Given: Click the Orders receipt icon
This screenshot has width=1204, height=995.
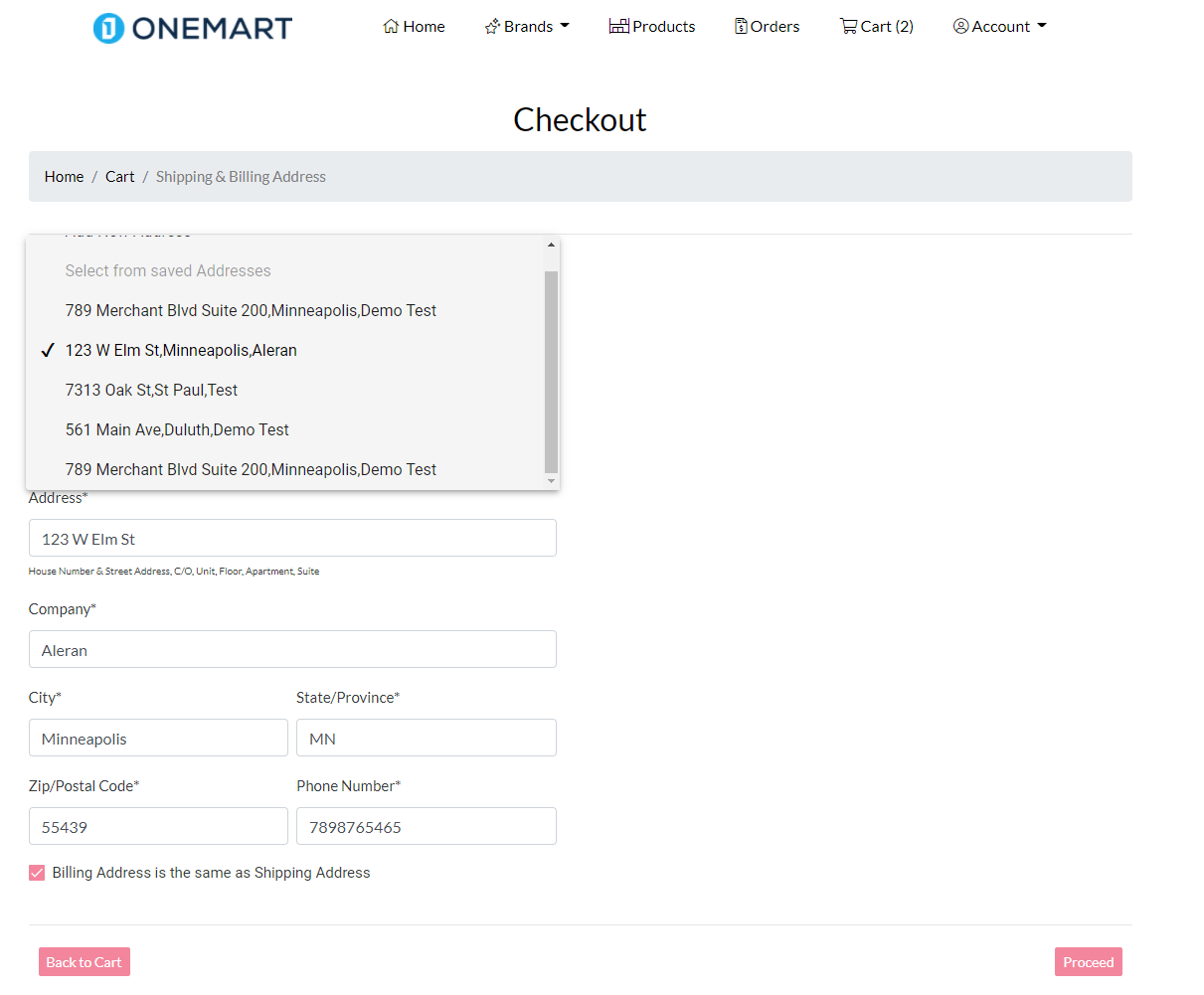Looking at the screenshot, I should [x=740, y=26].
